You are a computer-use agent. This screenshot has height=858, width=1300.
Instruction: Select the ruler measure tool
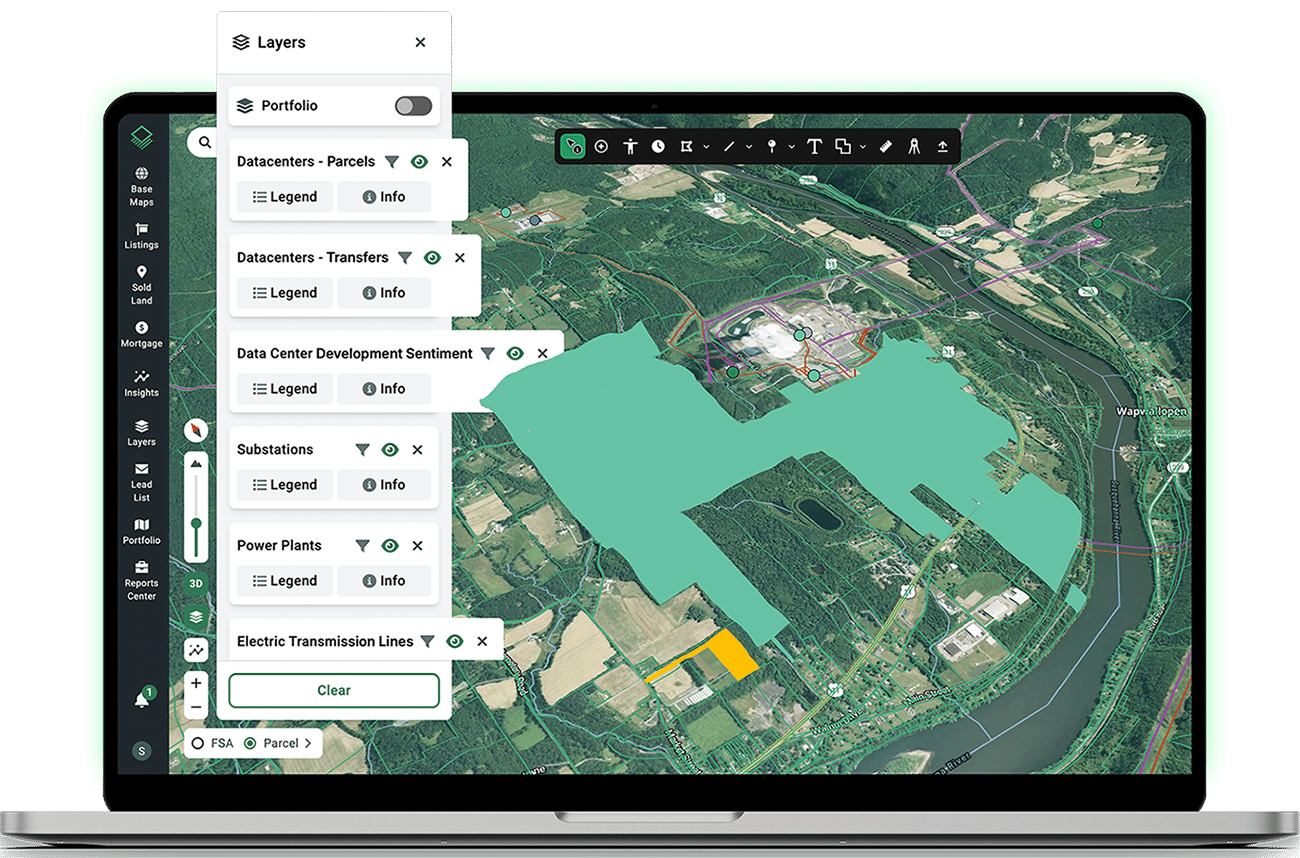pos(886,146)
